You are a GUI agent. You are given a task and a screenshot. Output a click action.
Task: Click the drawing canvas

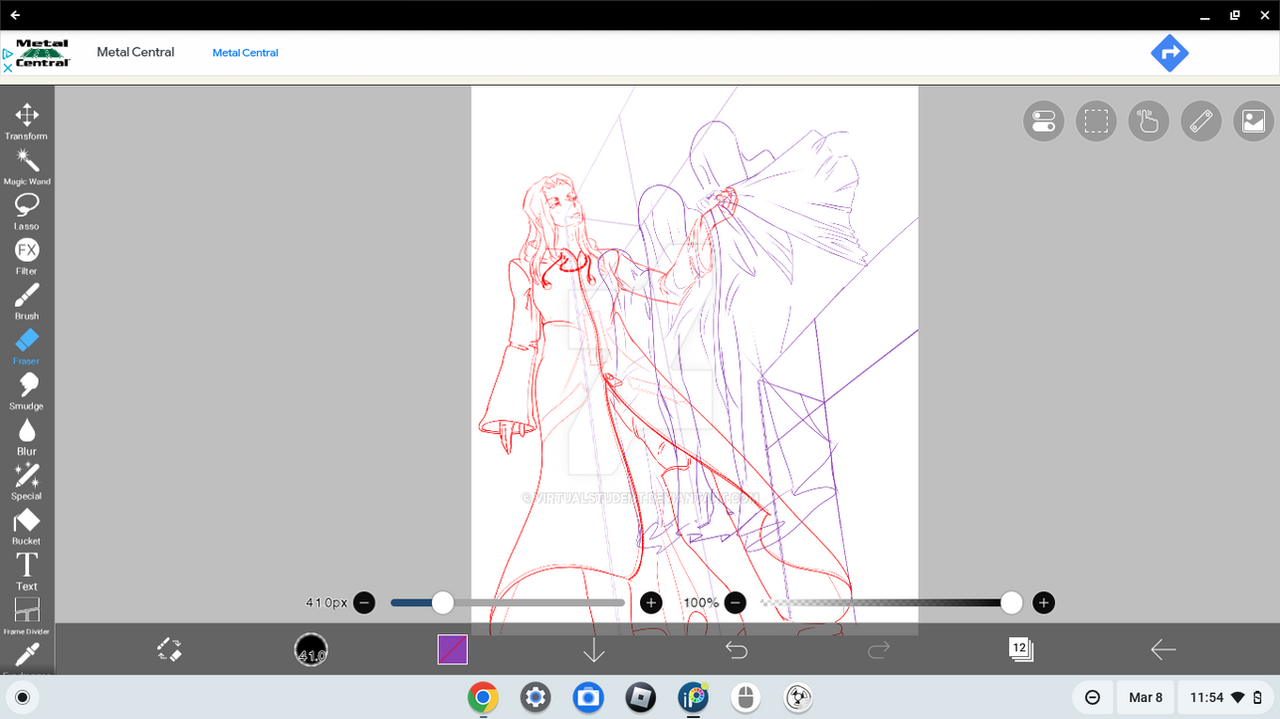pos(694,360)
